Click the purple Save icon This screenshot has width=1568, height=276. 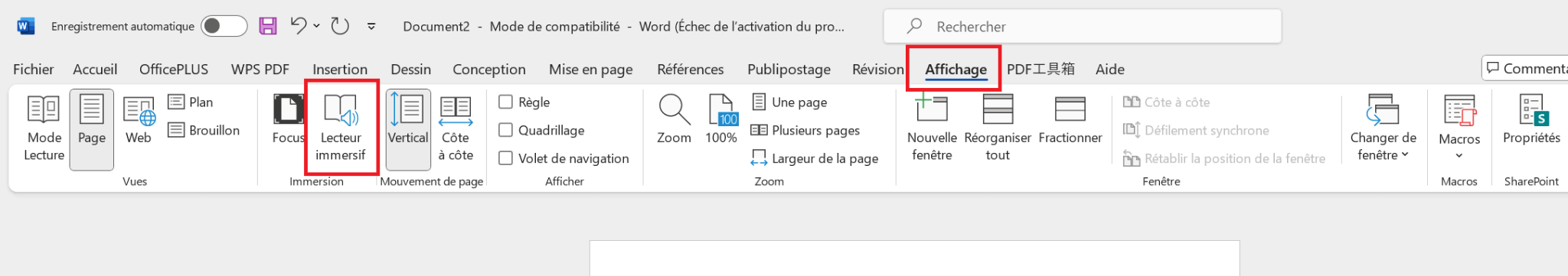268,26
